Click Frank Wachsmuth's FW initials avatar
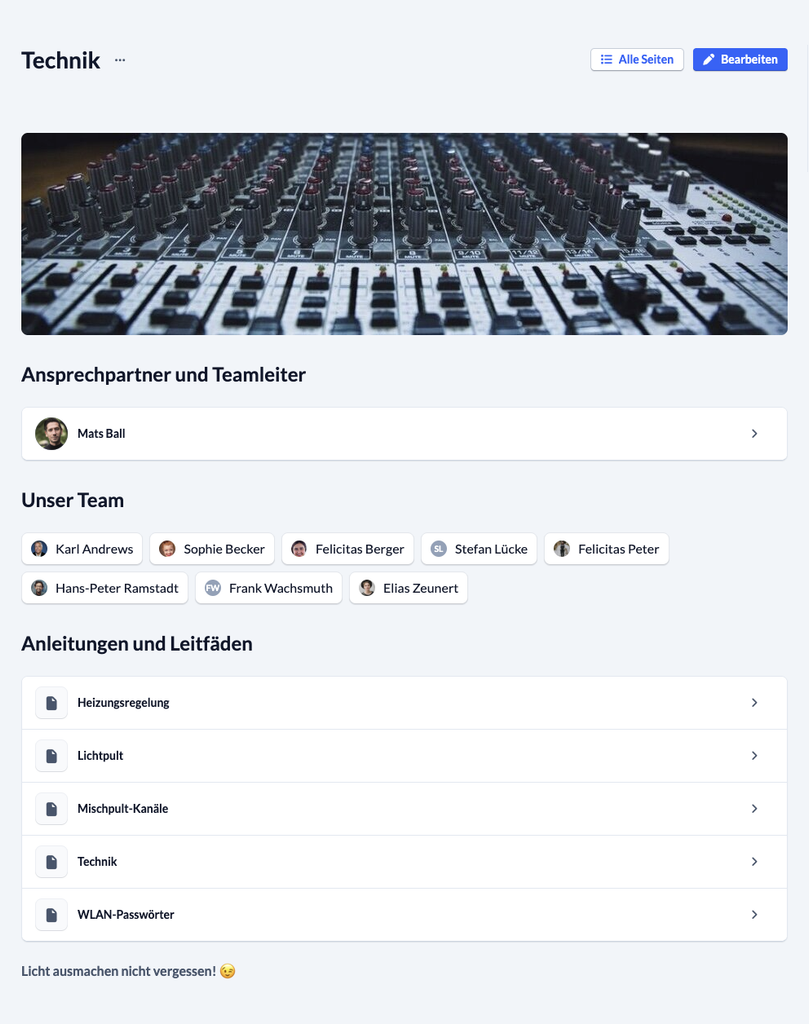Screen dimensions: 809x1024 point(213,588)
